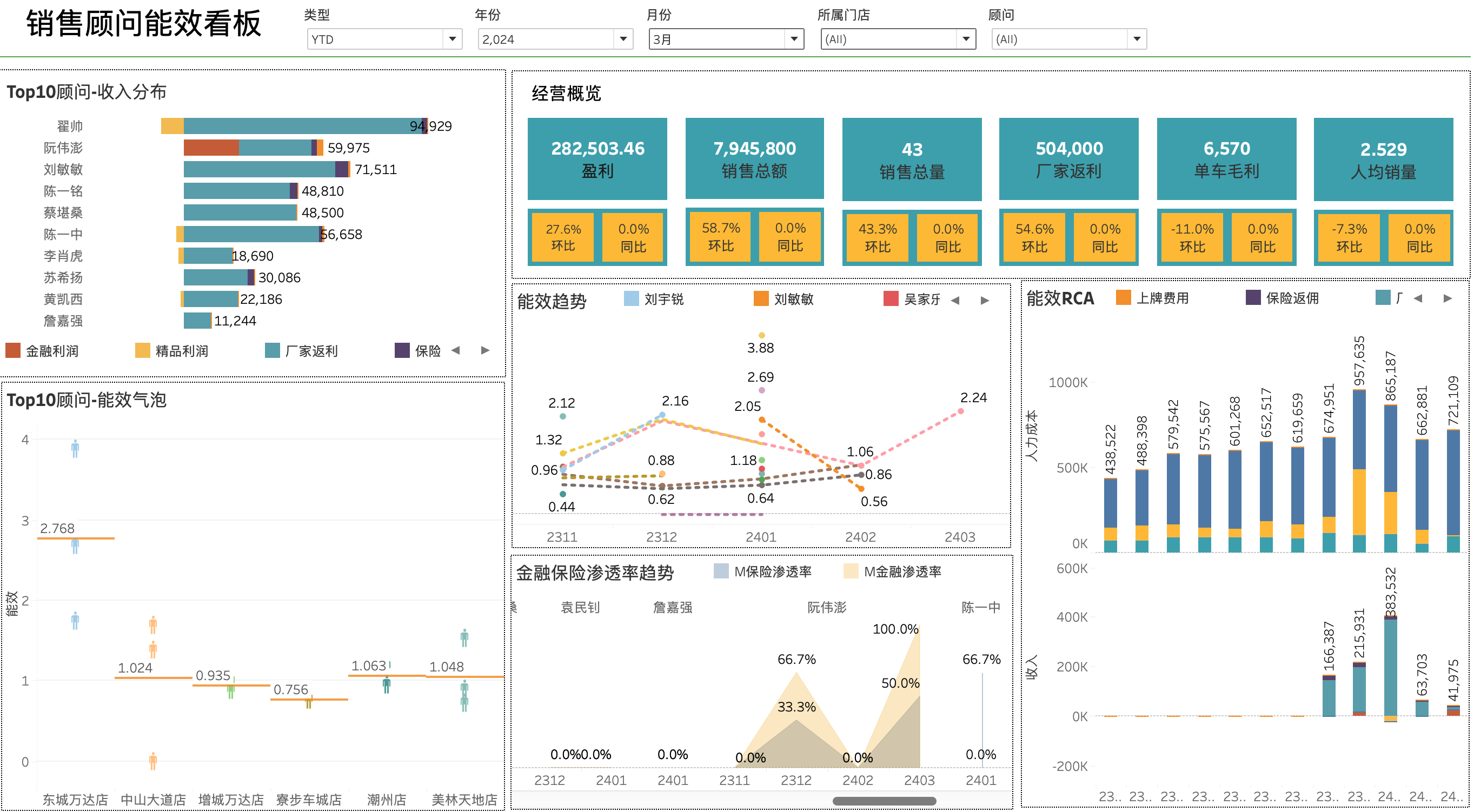Click right arrow in 能效趋势 legend

pos(984,301)
